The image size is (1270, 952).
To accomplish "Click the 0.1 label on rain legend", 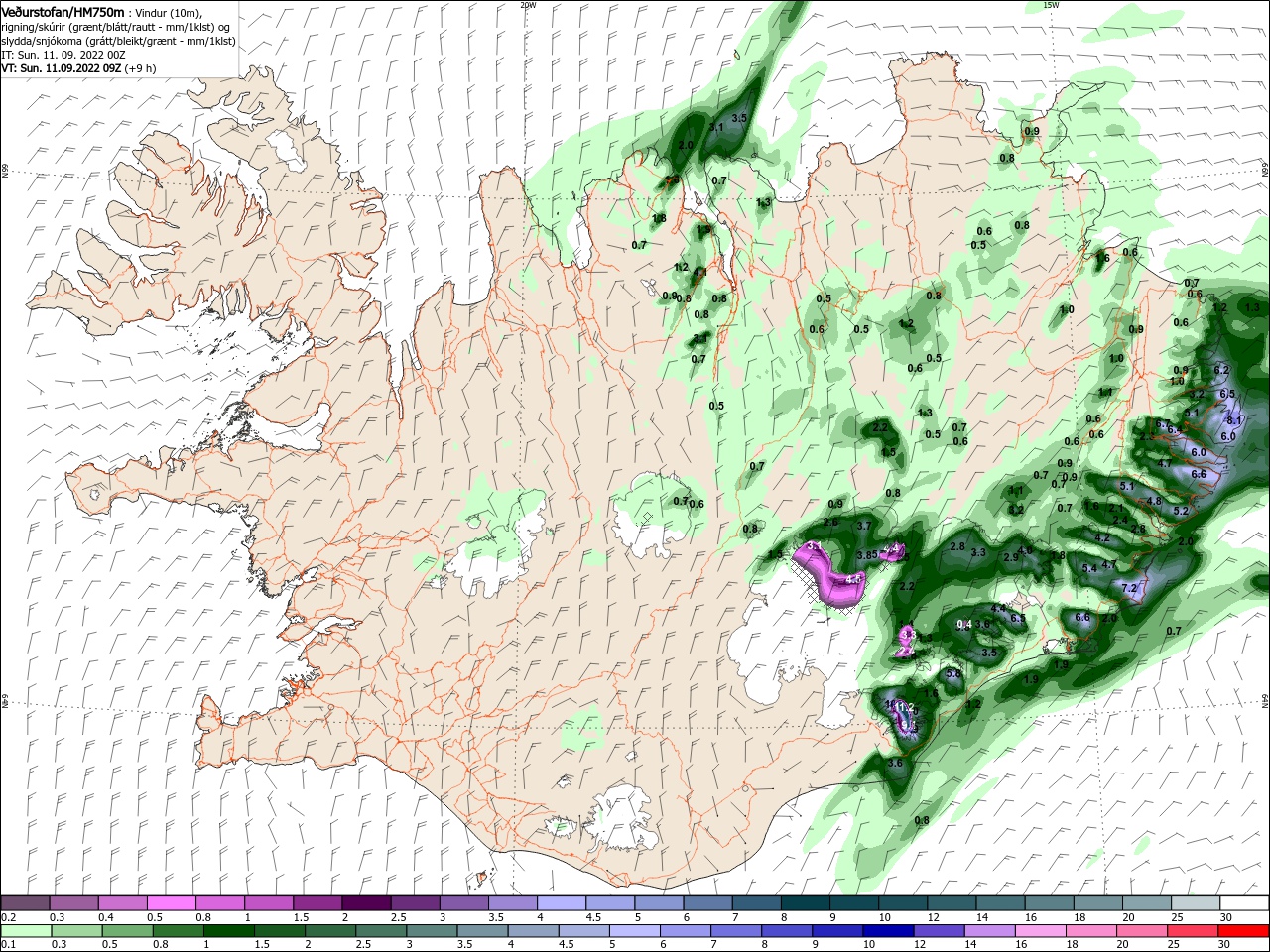I will (8, 945).
